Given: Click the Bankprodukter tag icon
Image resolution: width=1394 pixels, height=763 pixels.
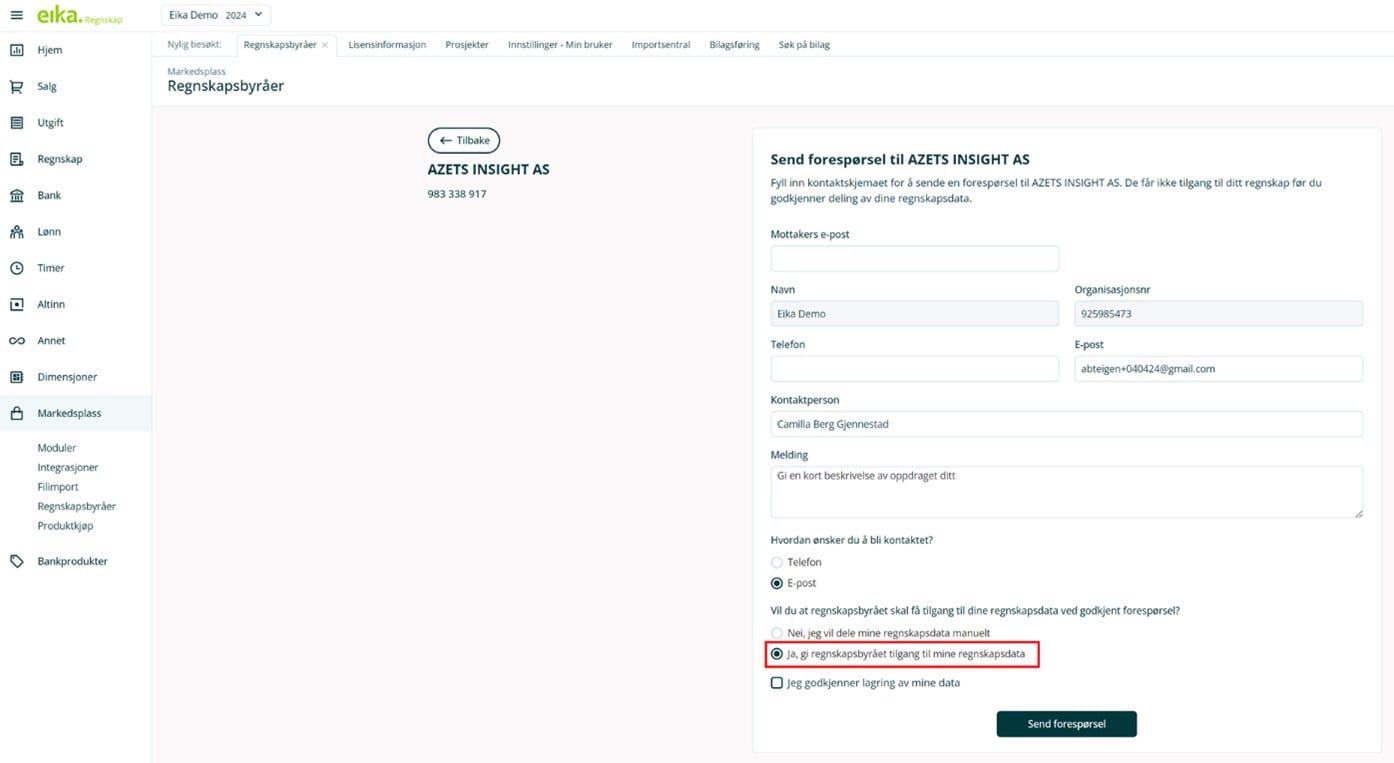Looking at the screenshot, I should coord(17,562).
